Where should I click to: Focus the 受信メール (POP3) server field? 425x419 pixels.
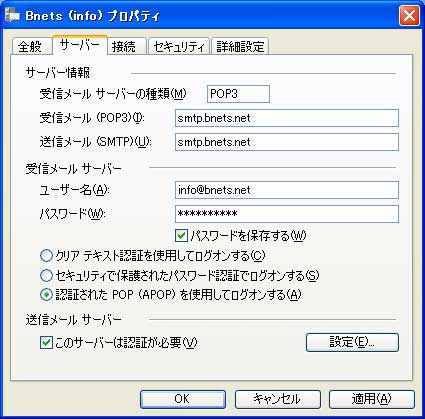point(287,118)
